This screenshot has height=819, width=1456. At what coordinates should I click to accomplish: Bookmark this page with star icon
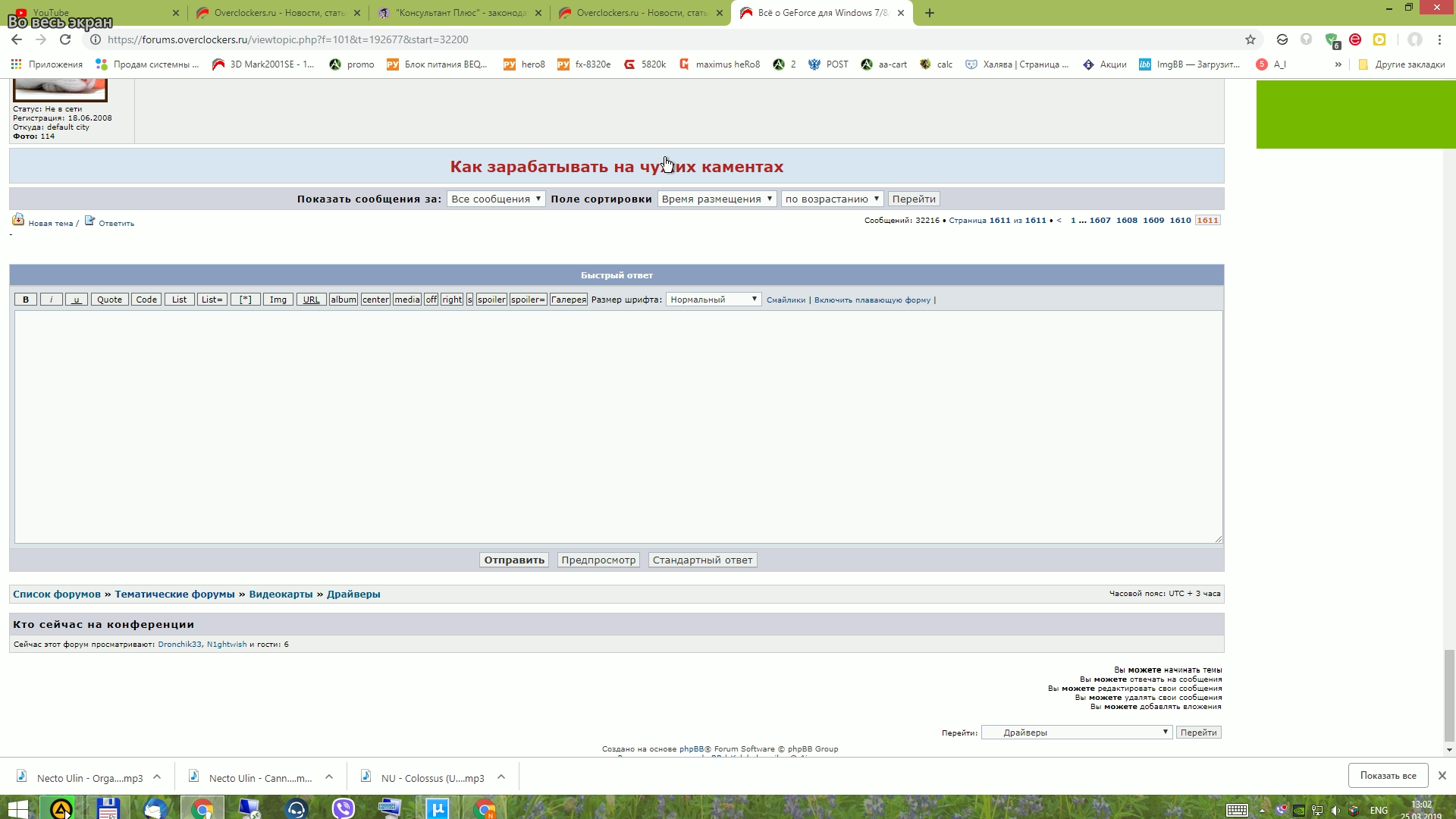pyautogui.click(x=1250, y=39)
